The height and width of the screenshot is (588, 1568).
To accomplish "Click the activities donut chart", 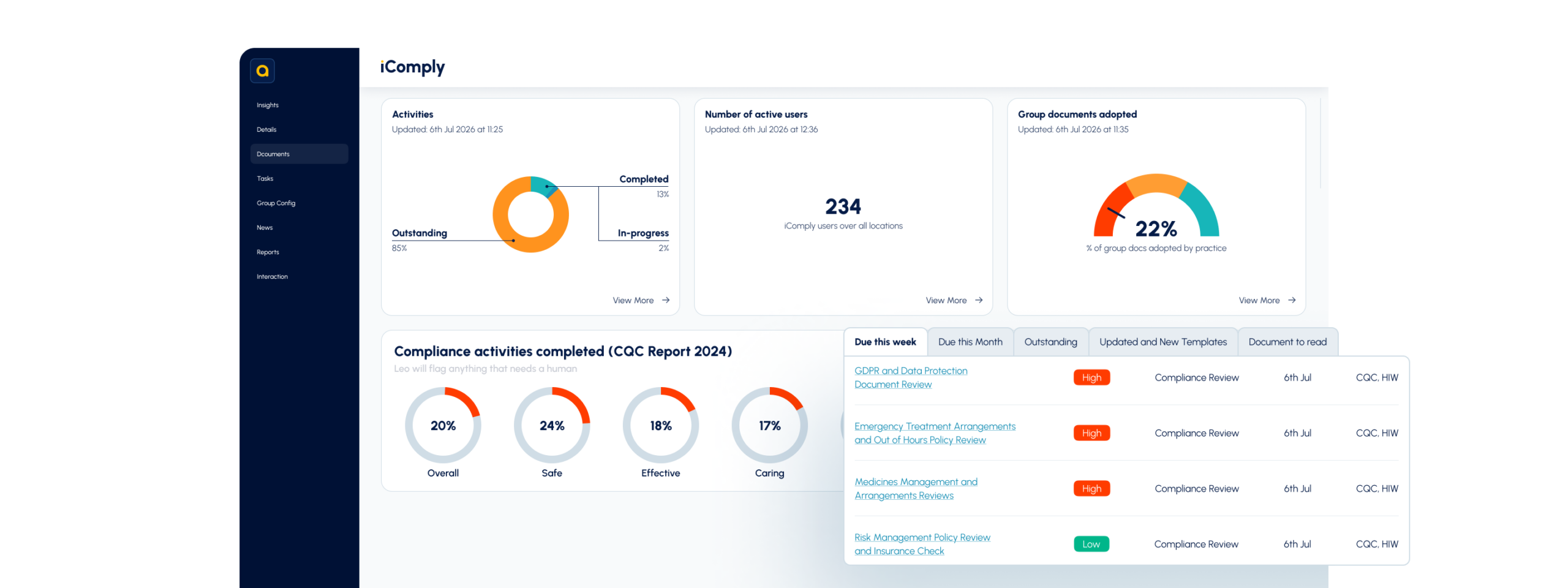I will [531, 214].
